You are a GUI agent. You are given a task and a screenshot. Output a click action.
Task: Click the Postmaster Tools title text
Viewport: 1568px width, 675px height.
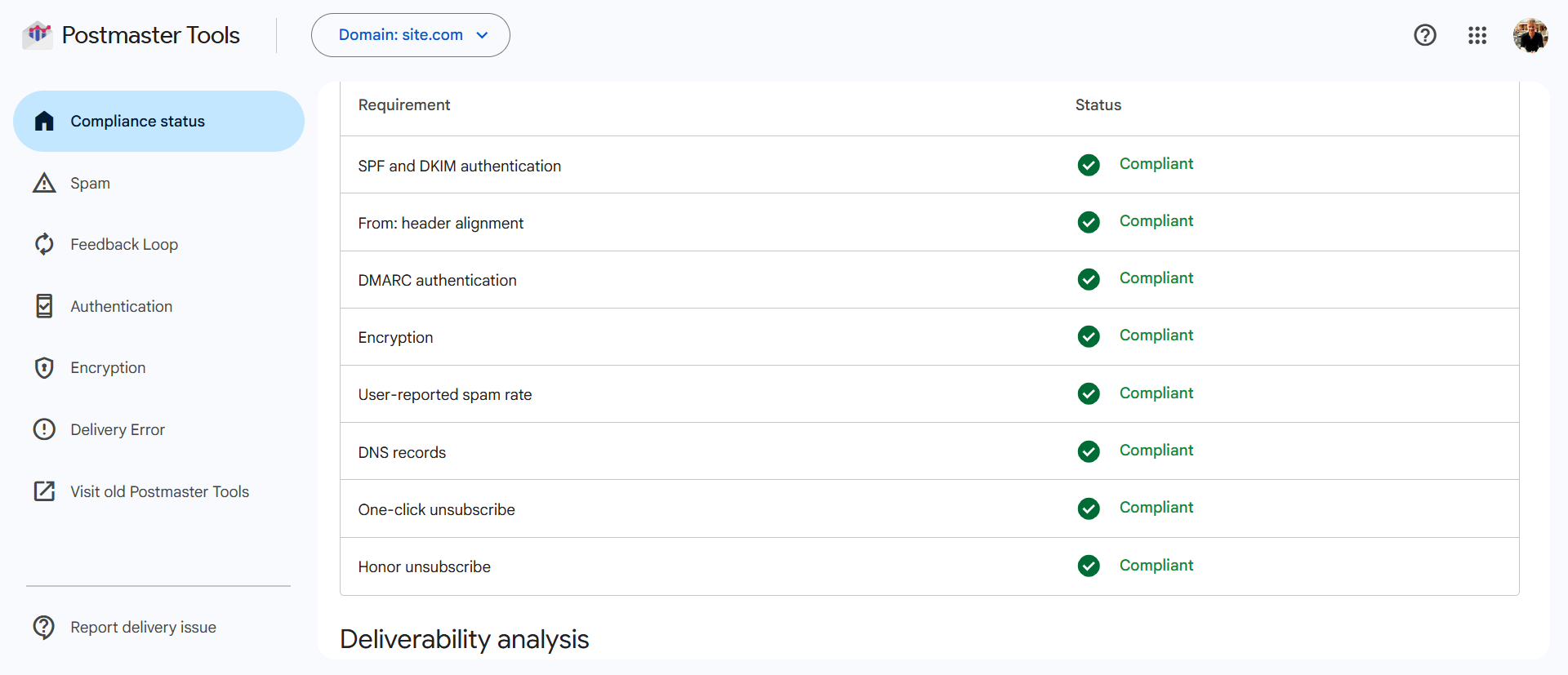click(x=151, y=35)
